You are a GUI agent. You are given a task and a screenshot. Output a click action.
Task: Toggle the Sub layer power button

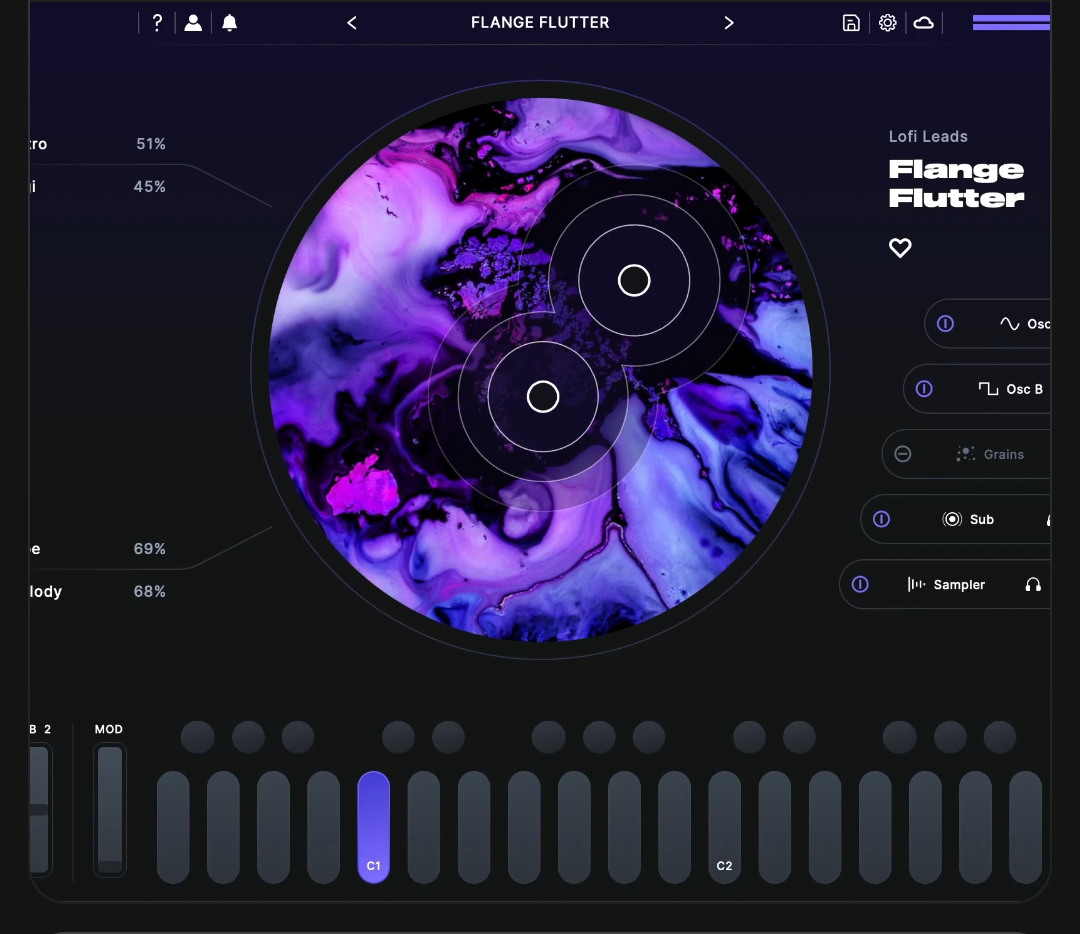click(x=882, y=519)
